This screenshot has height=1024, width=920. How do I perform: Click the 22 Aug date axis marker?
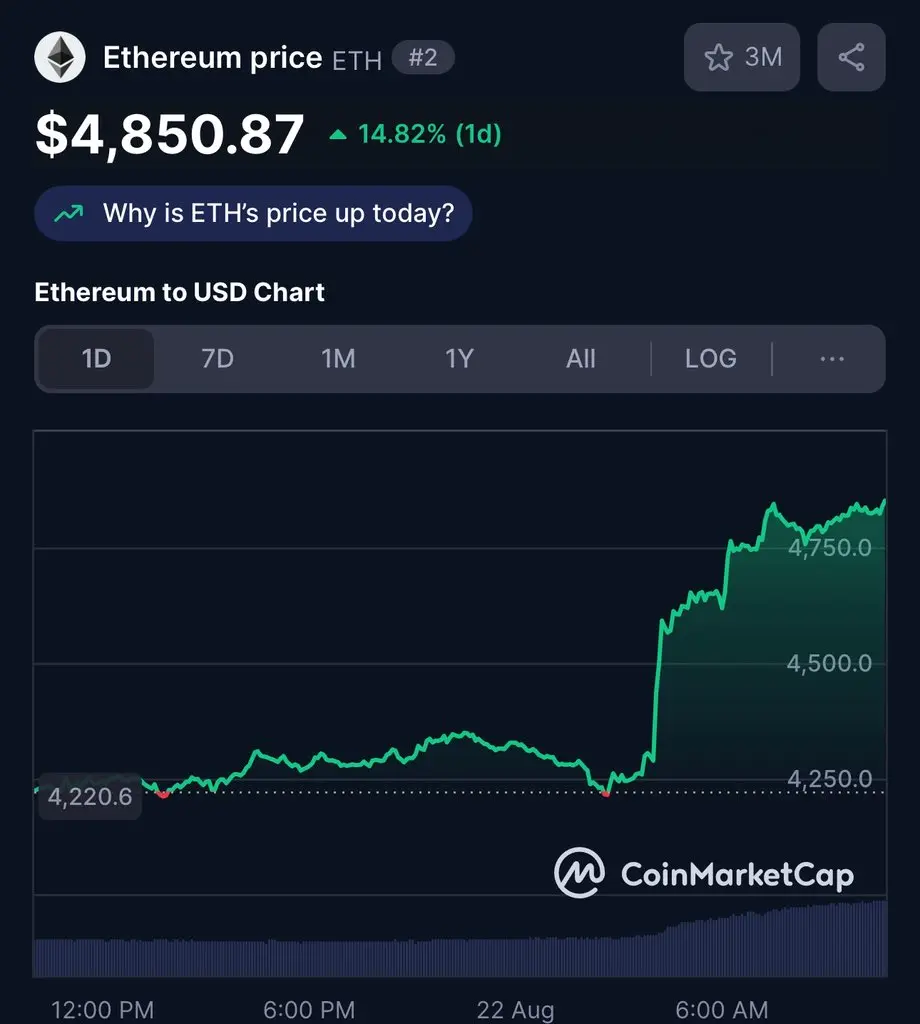click(x=515, y=1010)
